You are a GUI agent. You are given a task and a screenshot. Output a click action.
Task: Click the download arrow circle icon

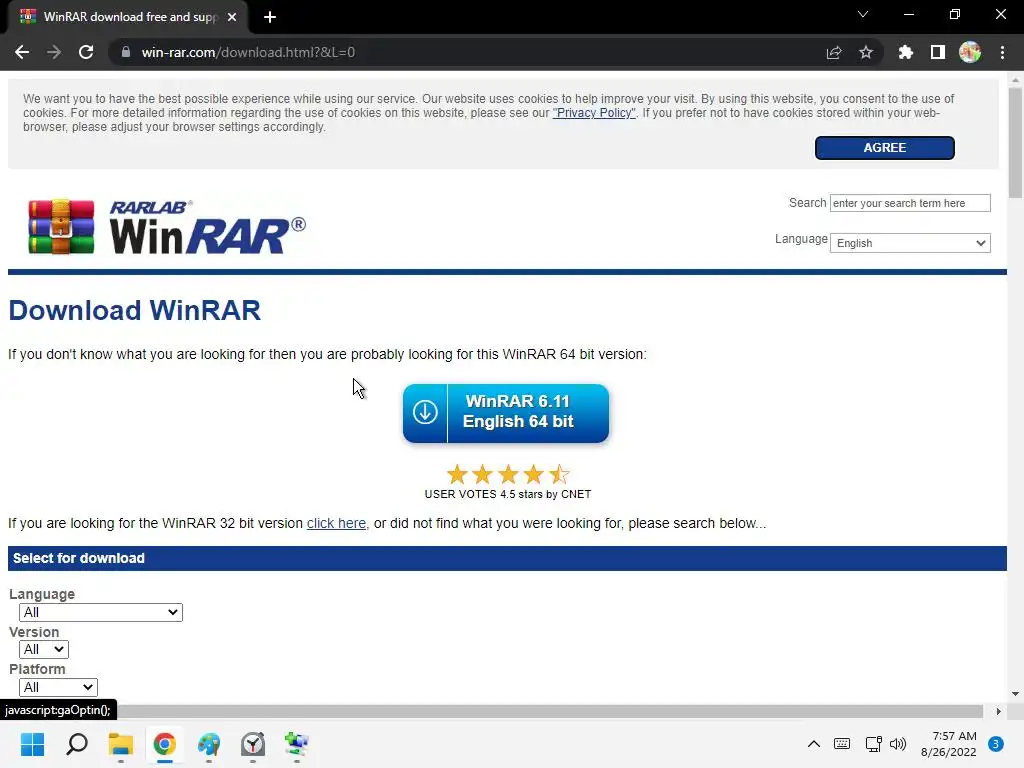click(x=425, y=412)
